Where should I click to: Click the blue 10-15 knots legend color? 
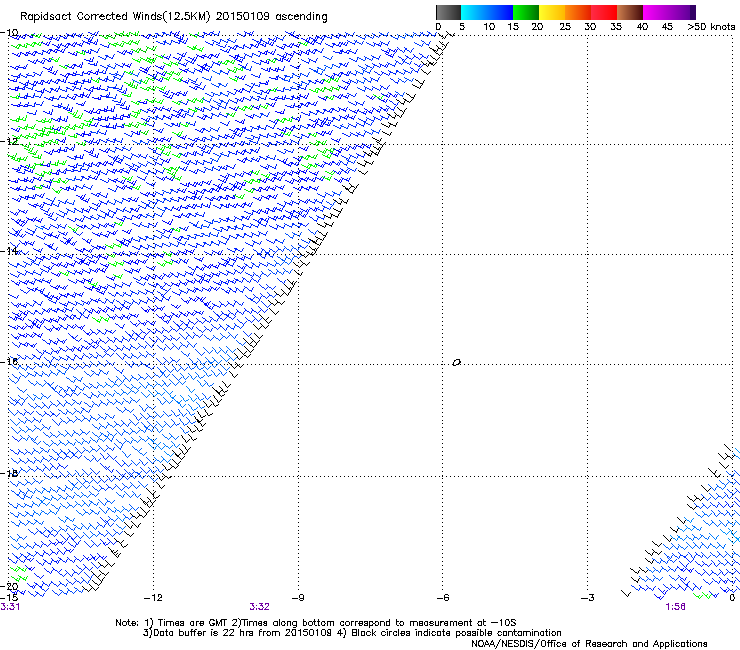point(500,12)
